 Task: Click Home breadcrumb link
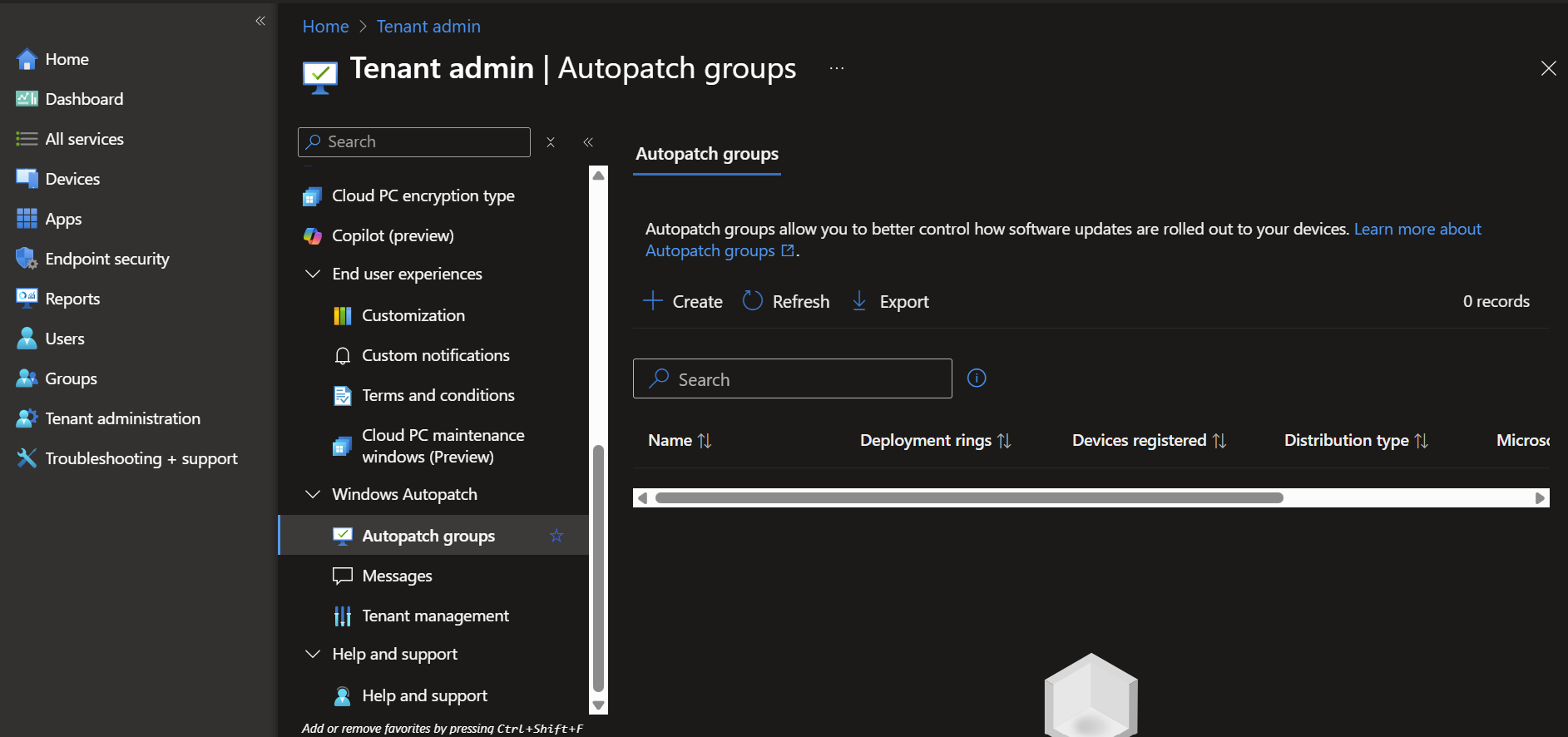click(325, 27)
